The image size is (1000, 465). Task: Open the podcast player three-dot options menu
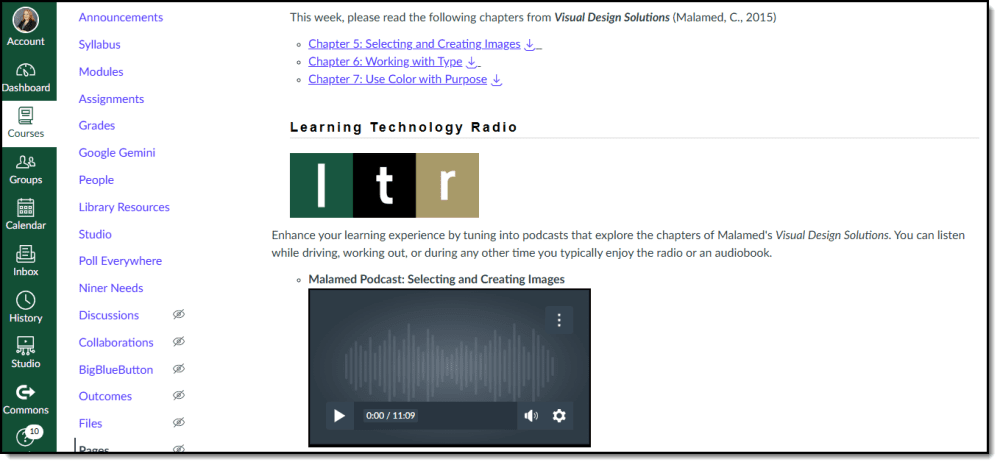(559, 320)
